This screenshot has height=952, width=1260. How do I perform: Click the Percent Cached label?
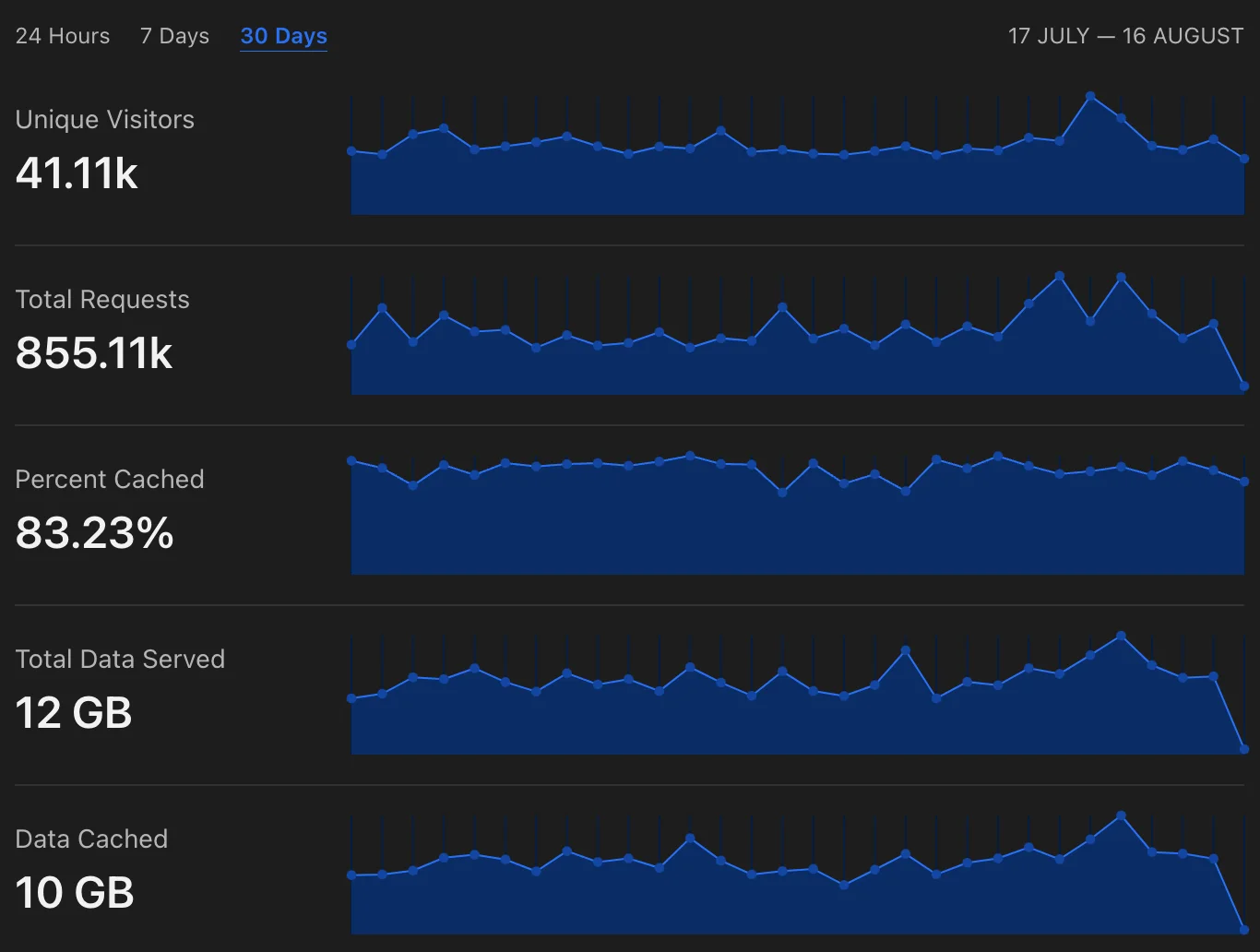[110, 479]
